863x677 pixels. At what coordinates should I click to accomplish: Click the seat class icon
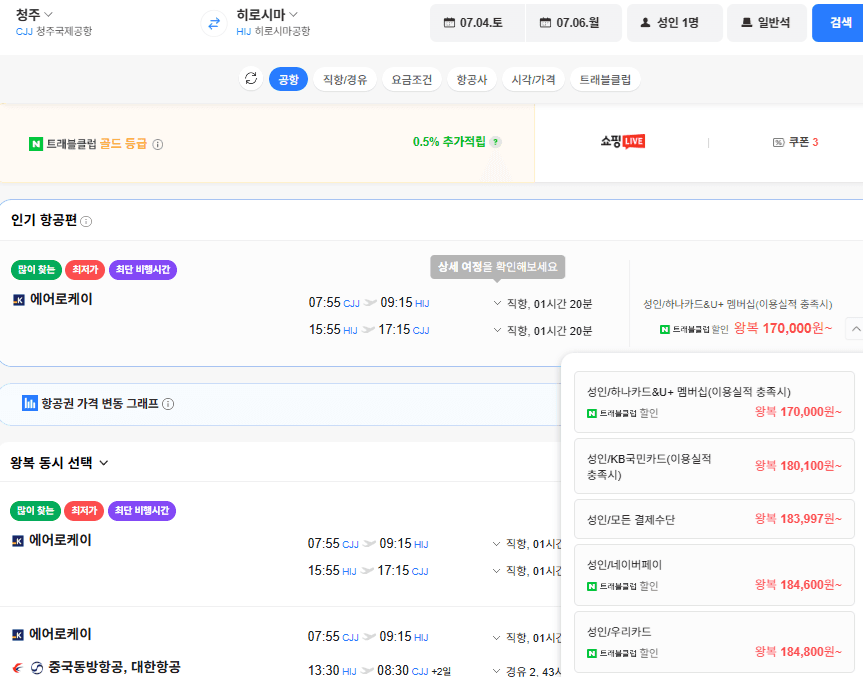point(746,23)
